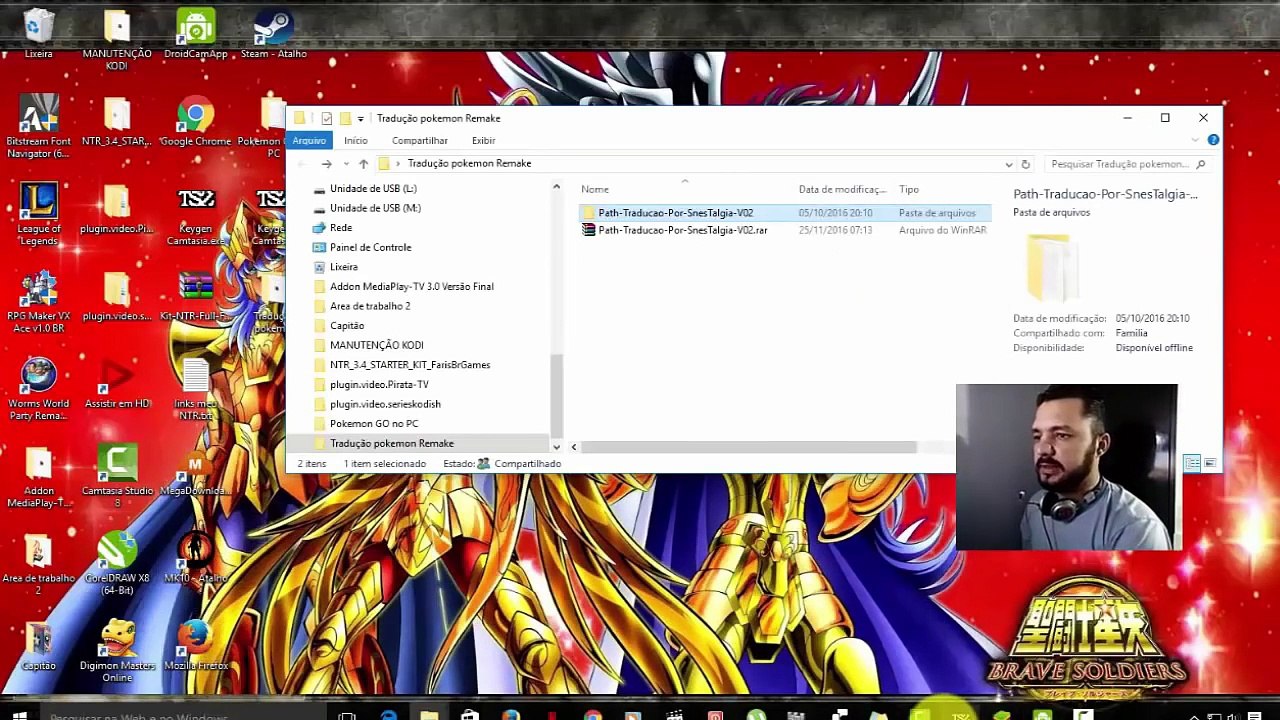
Task: Open MK10 - Atalho desktop shortcut
Action: tap(196, 559)
